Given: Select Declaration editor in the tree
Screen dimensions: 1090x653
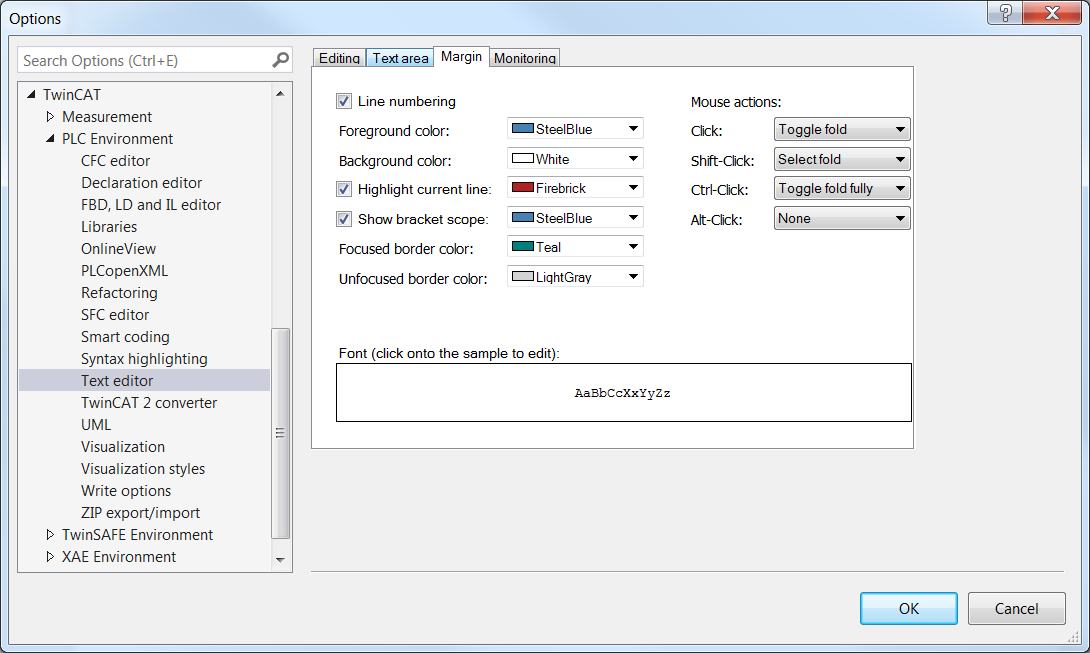Looking at the screenshot, I should 142,183.
